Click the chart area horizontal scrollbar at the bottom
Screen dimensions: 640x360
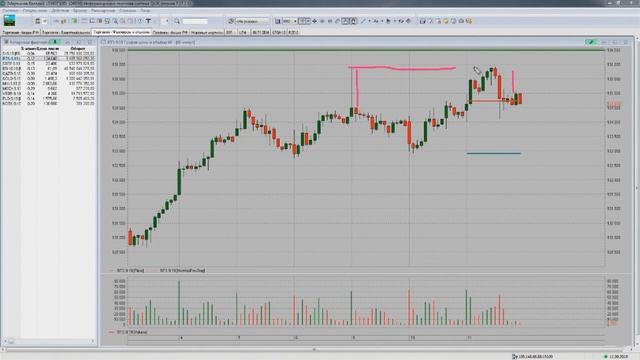coord(318,349)
